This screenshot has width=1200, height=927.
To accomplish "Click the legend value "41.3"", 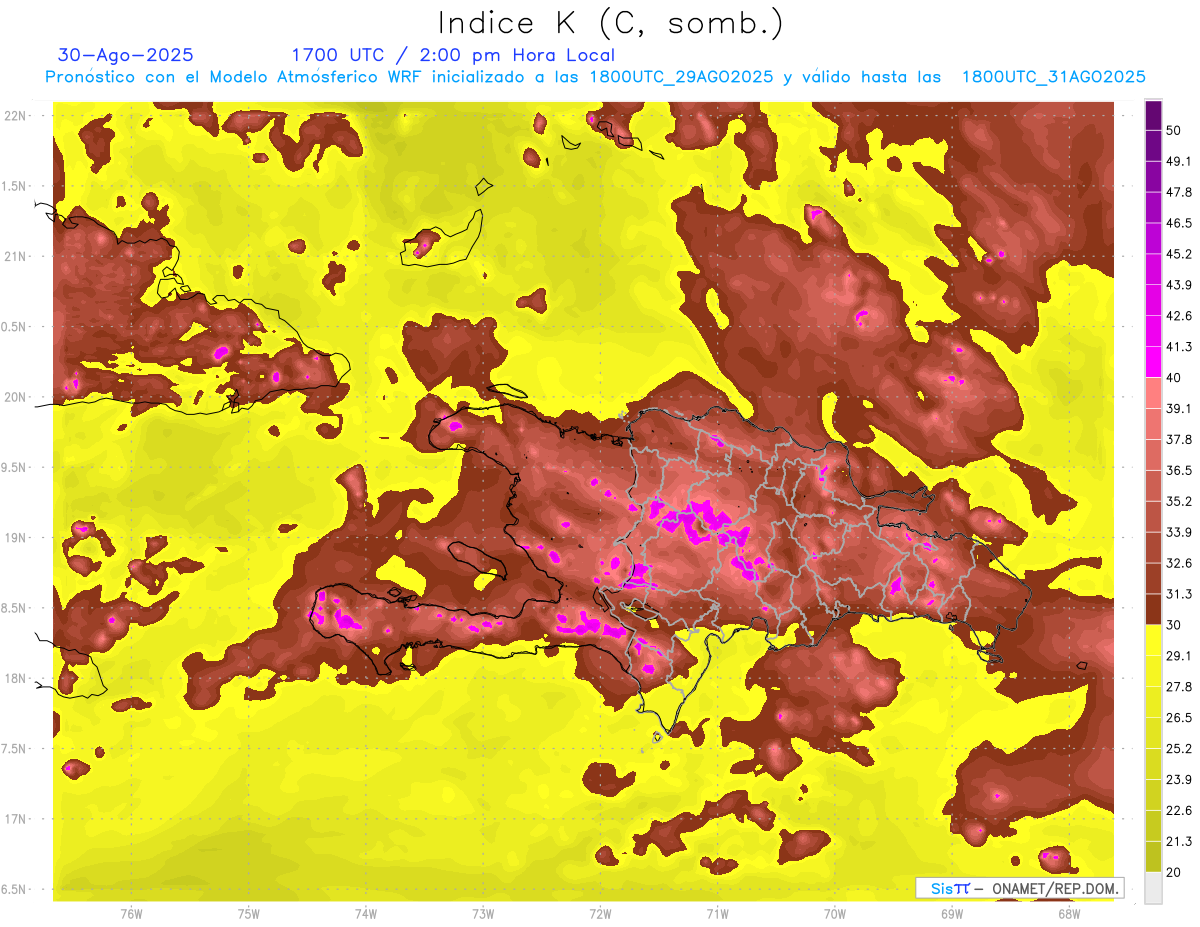I will [x=1179, y=348].
